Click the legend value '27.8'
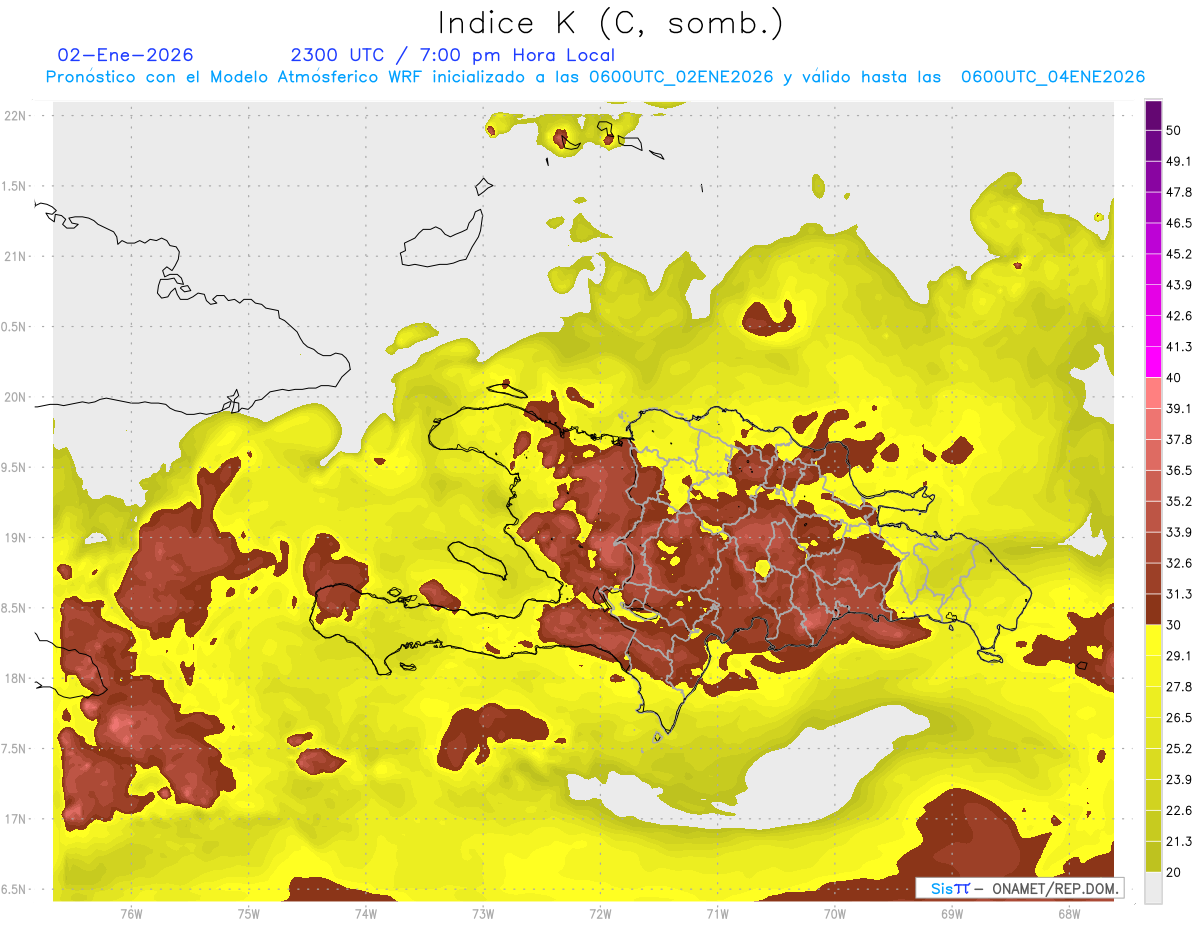 [1179, 687]
